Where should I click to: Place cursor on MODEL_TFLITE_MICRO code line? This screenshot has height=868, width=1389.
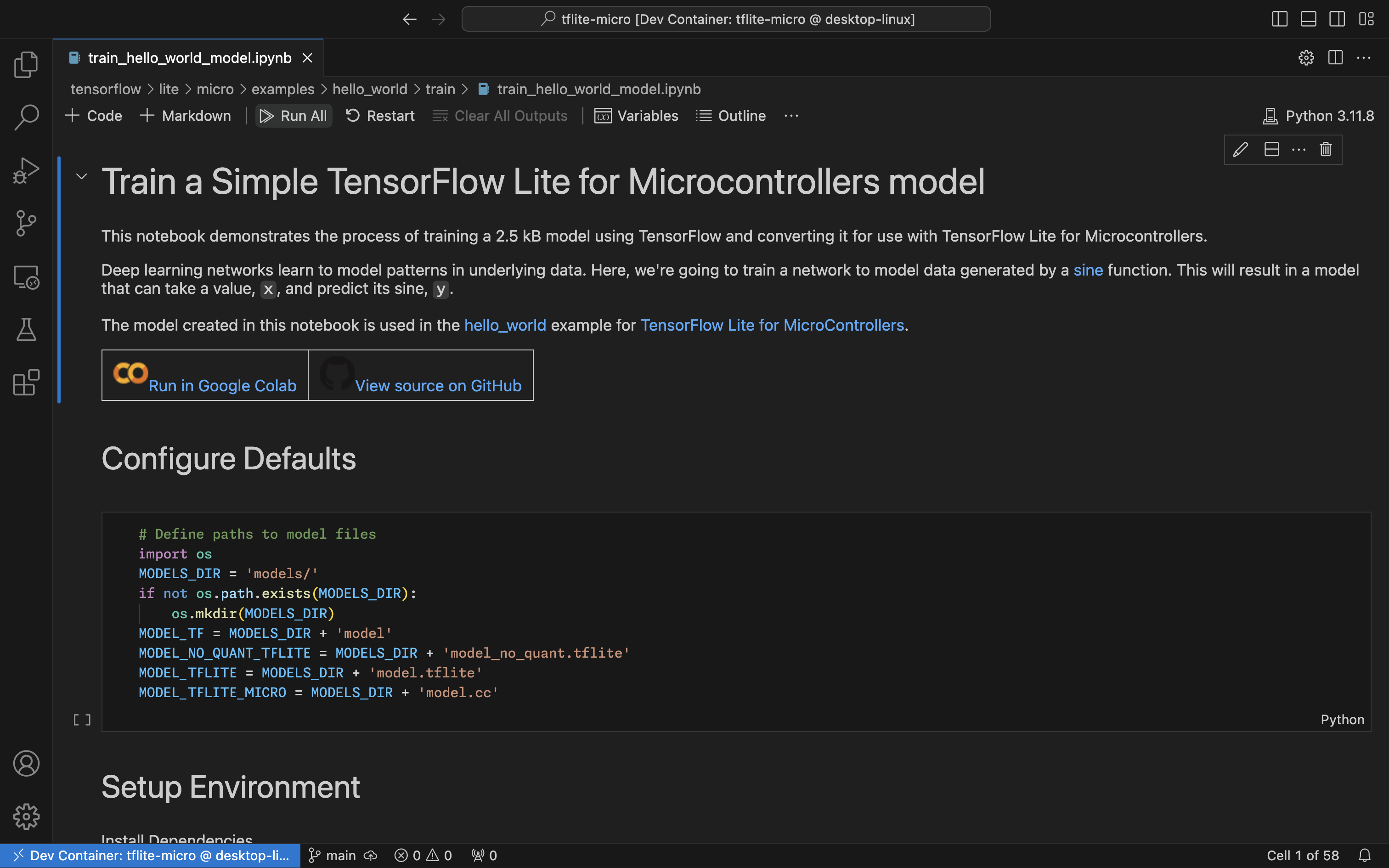(319, 693)
